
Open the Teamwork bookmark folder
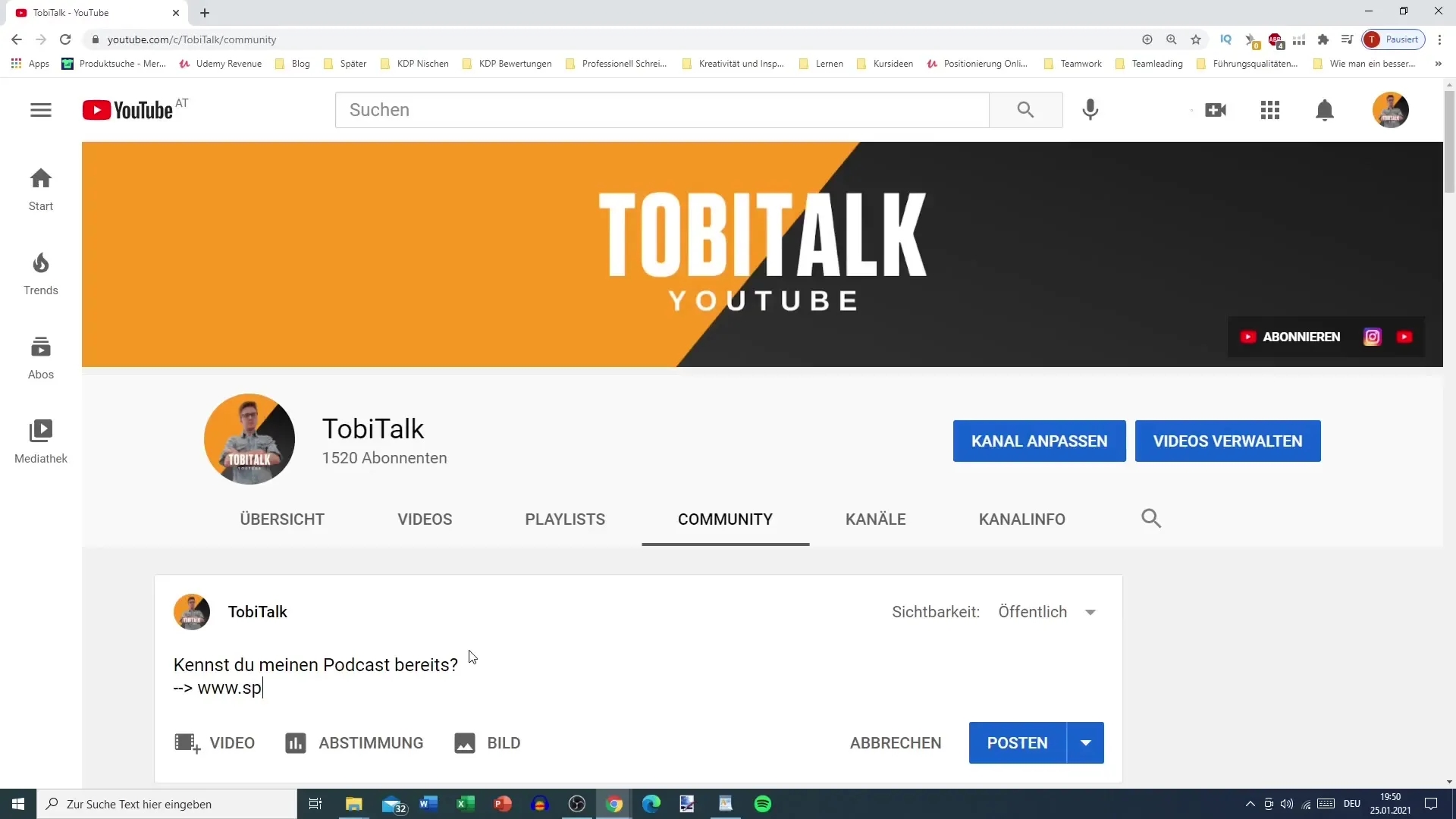pos(1073,64)
